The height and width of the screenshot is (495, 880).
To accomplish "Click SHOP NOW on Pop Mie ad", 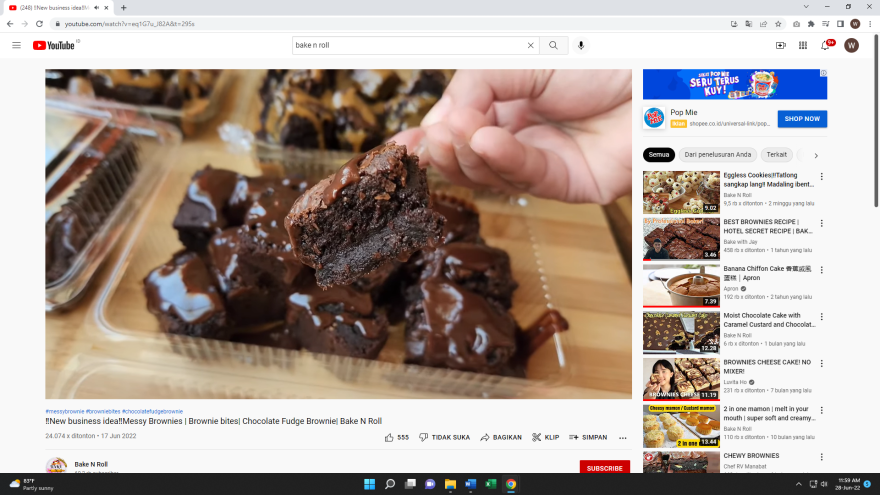I will pyautogui.click(x=802, y=118).
